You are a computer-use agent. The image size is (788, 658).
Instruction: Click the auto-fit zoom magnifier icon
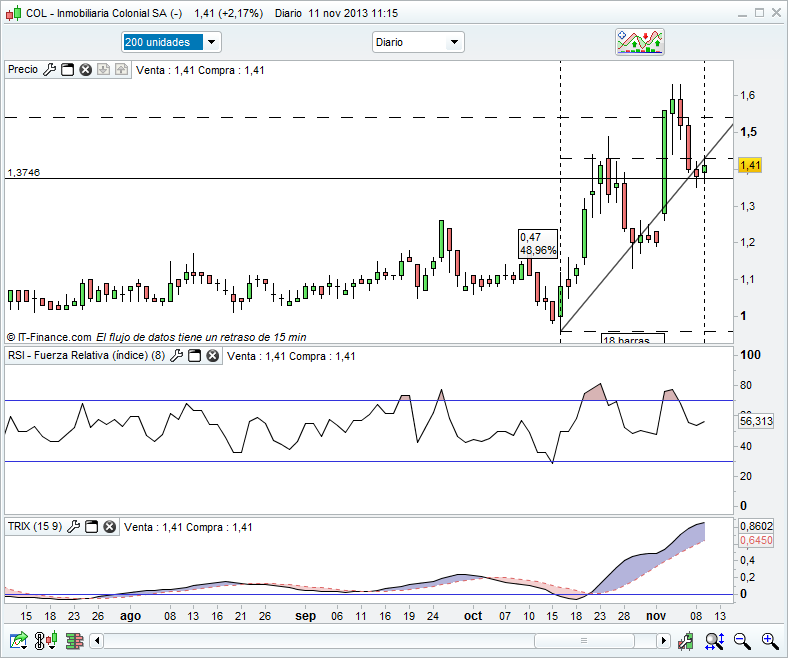click(715, 640)
